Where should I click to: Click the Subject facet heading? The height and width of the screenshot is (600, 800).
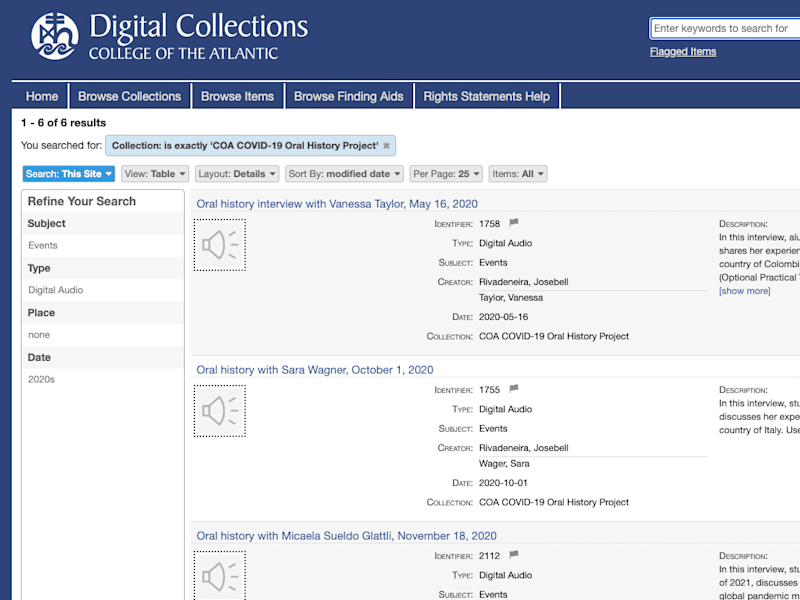pyautogui.click(x=46, y=223)
